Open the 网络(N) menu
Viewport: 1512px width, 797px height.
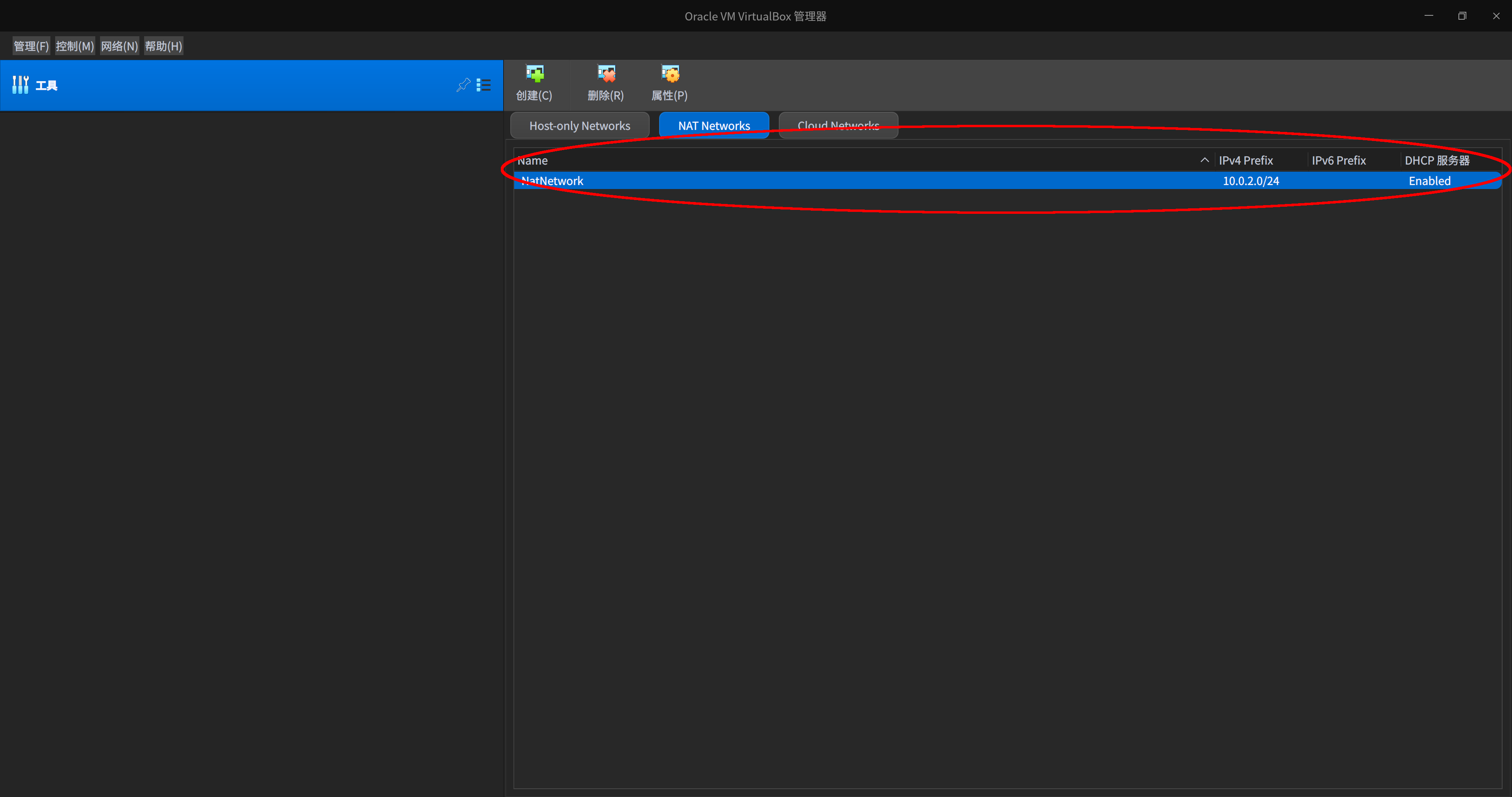(x=119, y=45)
